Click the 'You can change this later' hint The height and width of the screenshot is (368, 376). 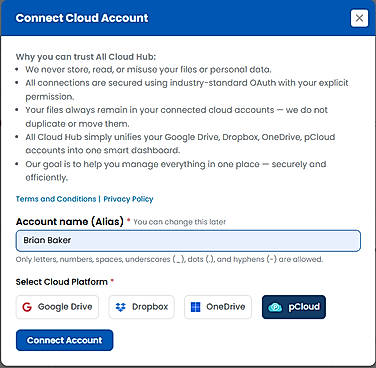[180, 222]
